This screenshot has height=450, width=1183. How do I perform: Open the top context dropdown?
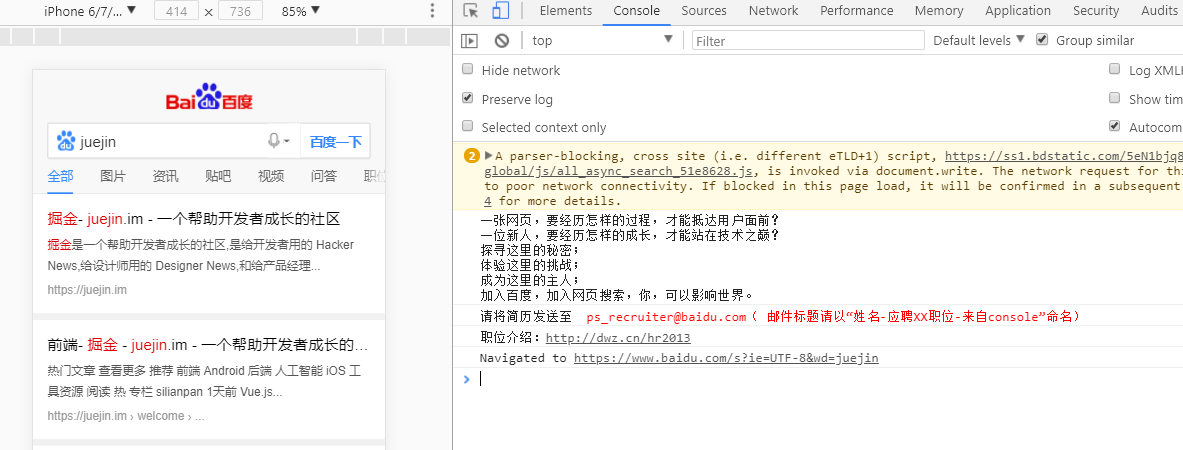click(601, 40)
